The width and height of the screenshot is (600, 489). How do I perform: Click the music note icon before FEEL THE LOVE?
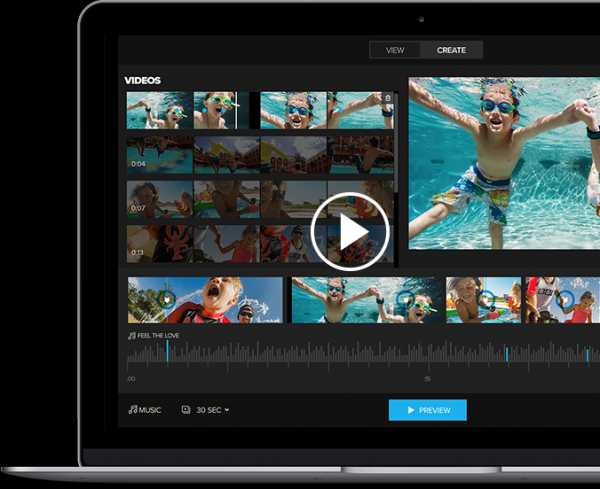131,336
